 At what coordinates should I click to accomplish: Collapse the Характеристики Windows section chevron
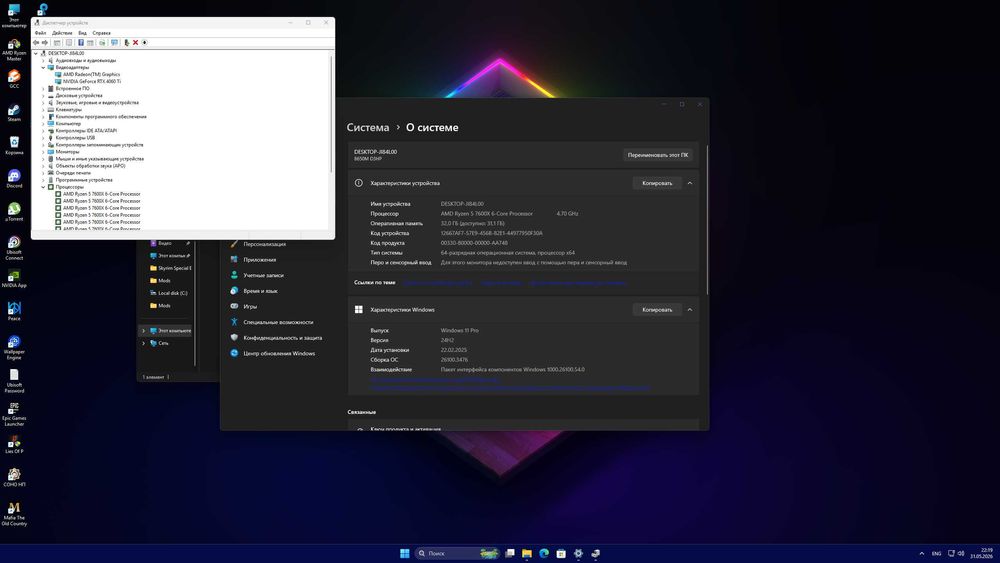pos(689,310)
